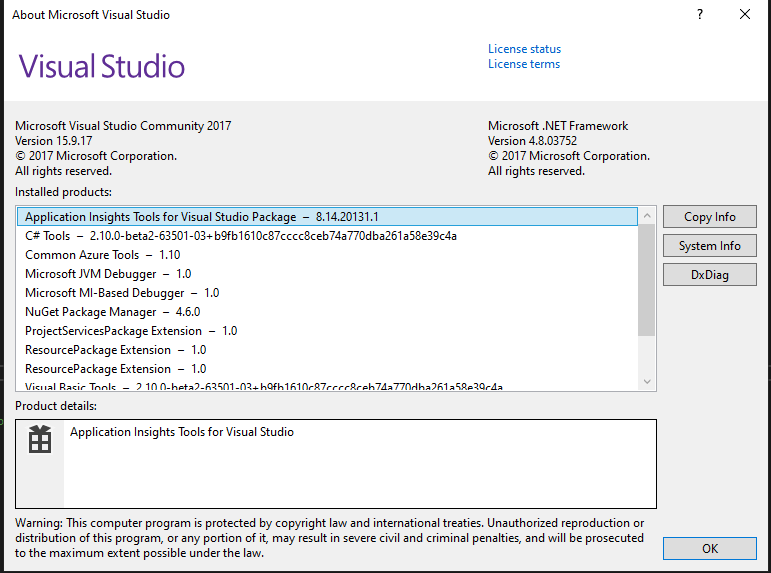The width and height of the screenshot is (771, 573).
Task: Click the System Info button
Action: coord(709,246)
